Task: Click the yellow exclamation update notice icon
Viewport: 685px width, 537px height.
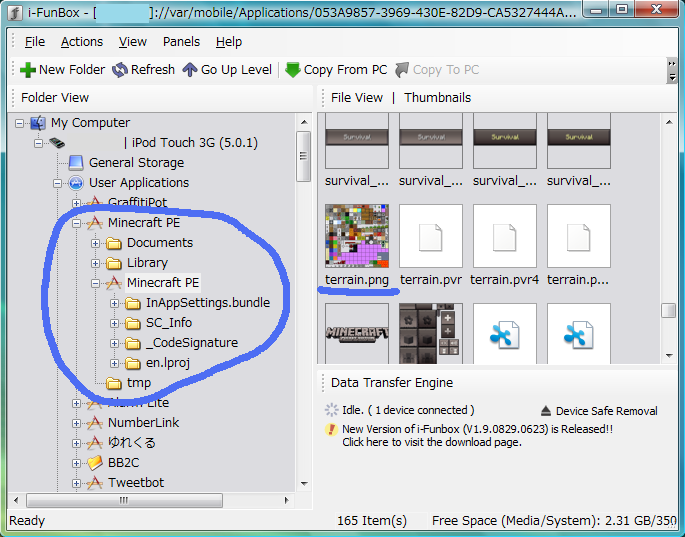Action: point(331,430)
